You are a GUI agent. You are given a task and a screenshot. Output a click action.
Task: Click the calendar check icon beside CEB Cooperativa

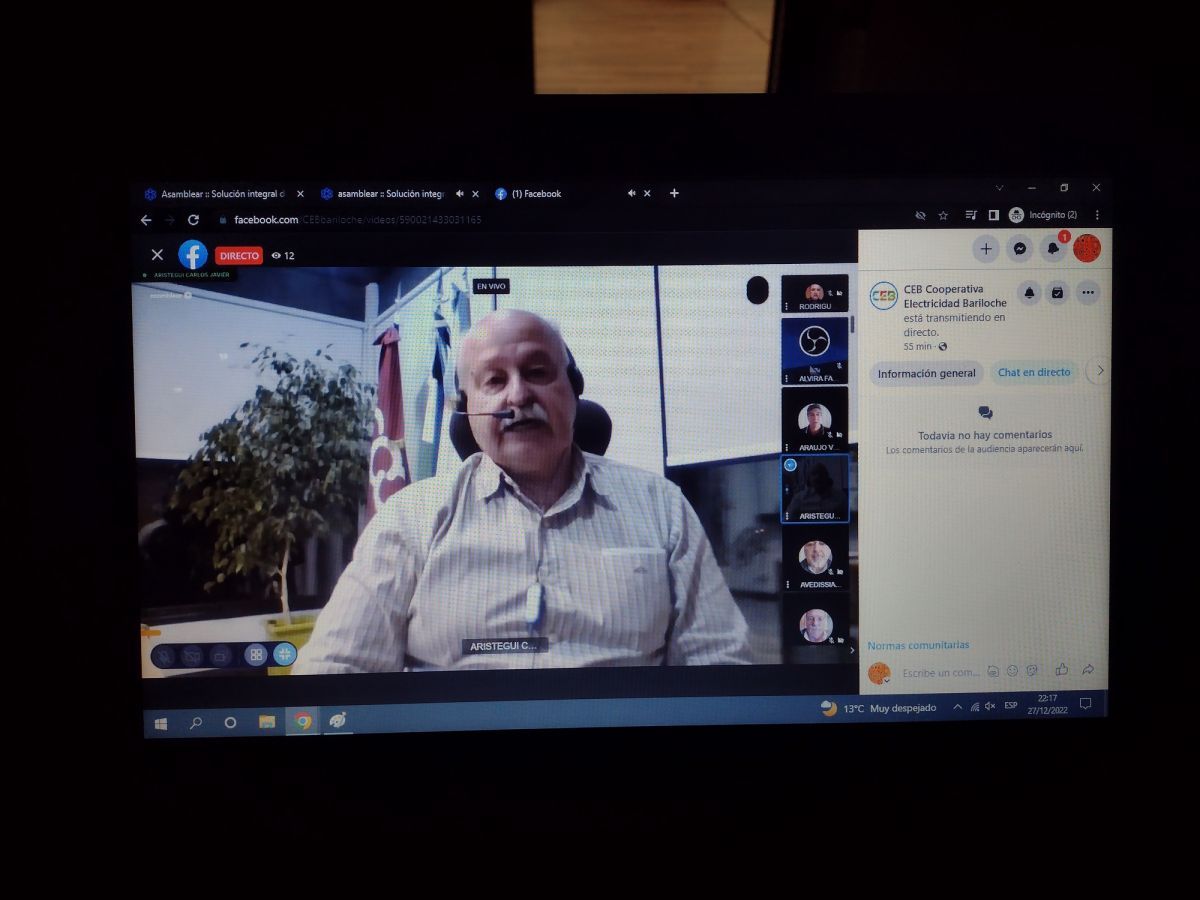click(x=1058, y=293)
